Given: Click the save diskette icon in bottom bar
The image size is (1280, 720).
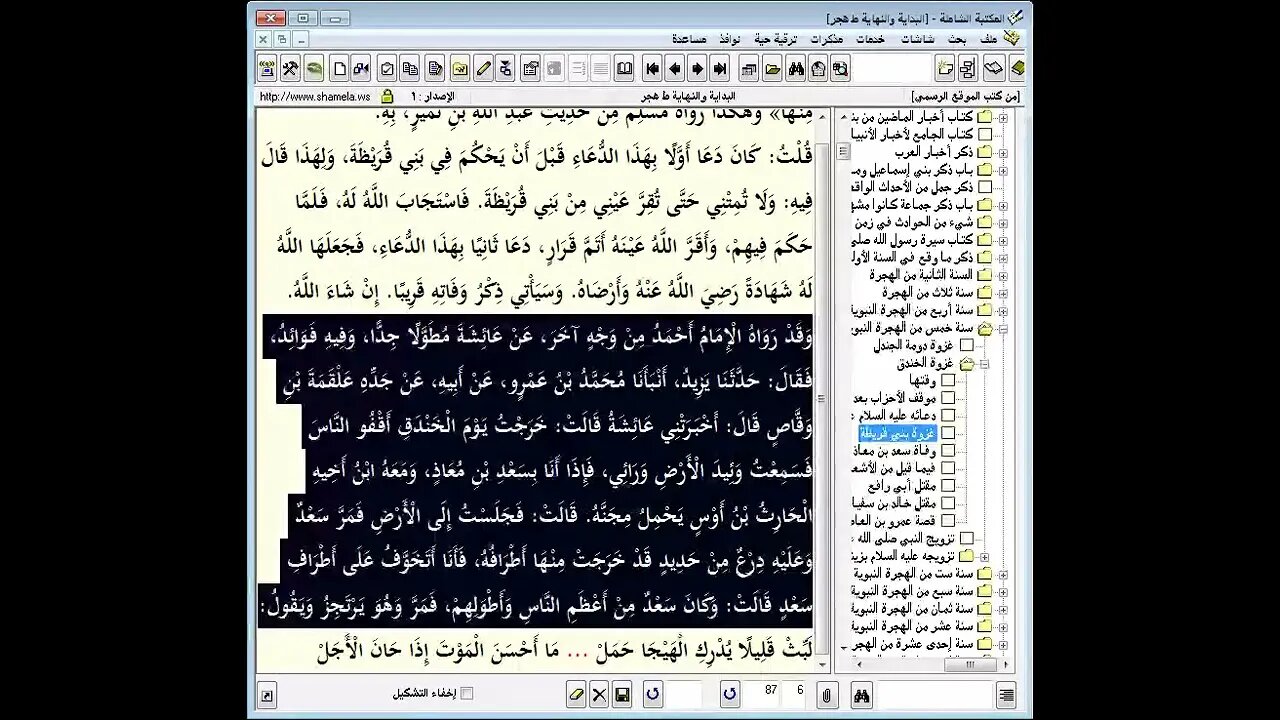Looking at the screenshot, I should click(x=622, y=694).
